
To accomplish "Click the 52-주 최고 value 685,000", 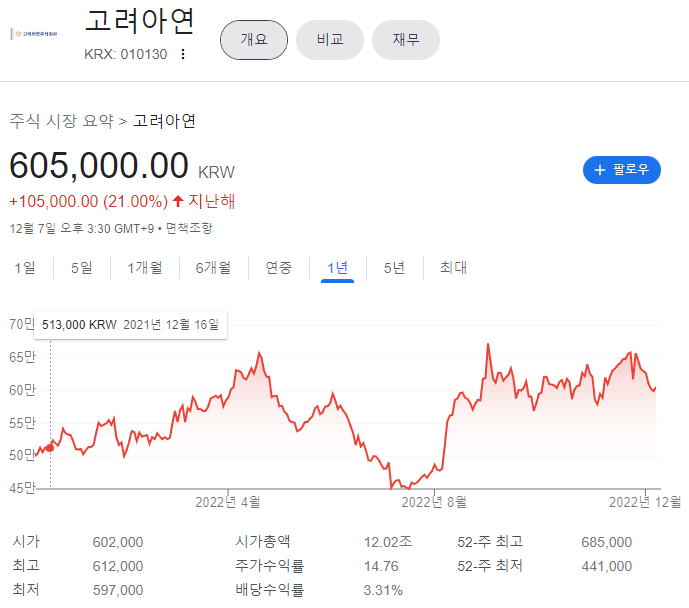I will (607, 542).
